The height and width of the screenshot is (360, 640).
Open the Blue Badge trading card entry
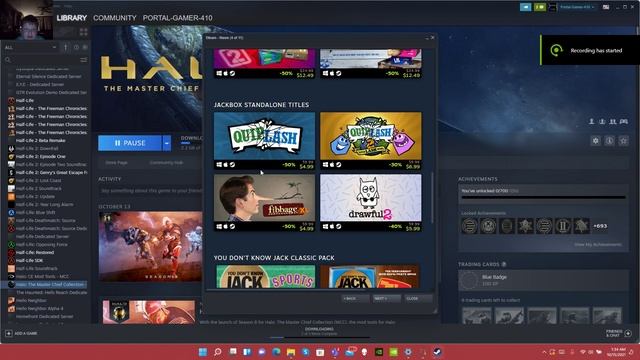[544, 280]
